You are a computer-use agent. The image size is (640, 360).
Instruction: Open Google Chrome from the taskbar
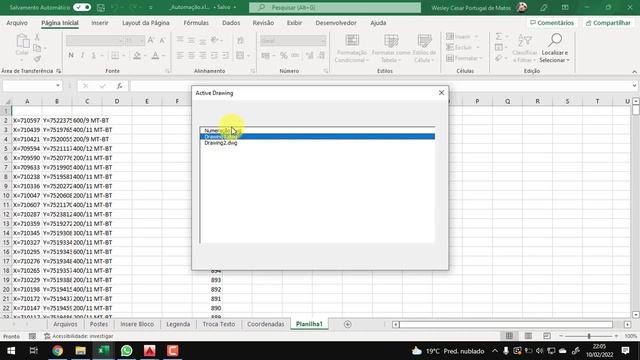pyautogui.click(x=58, y=351)
